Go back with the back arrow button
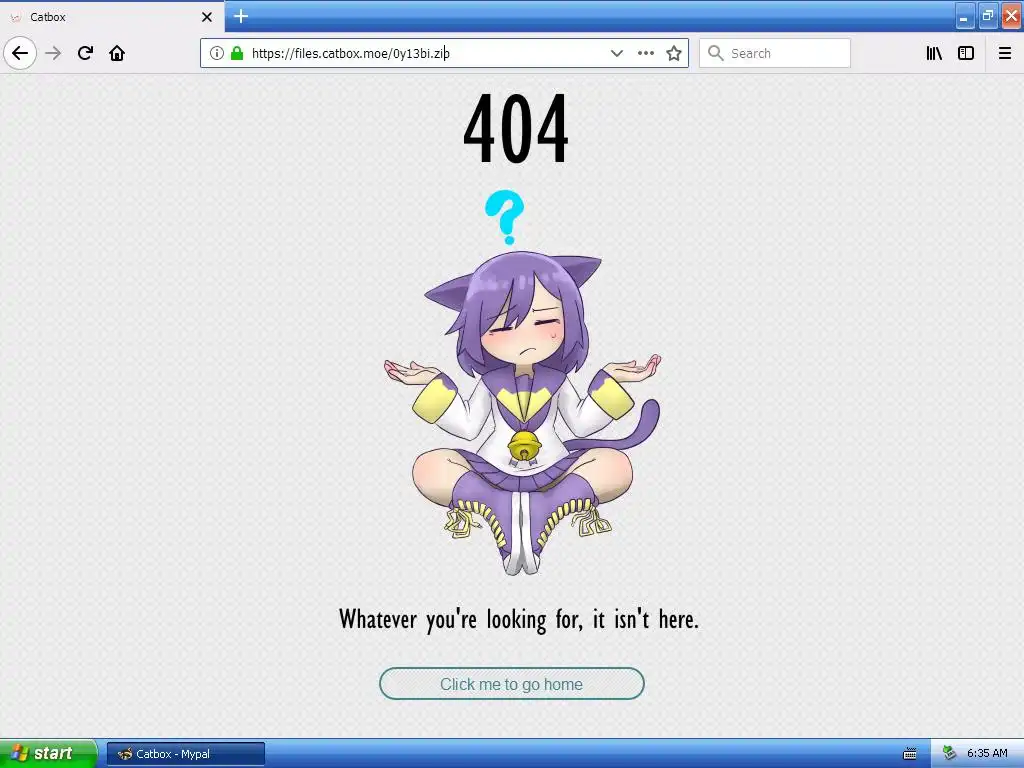 (x=20, y=53)
